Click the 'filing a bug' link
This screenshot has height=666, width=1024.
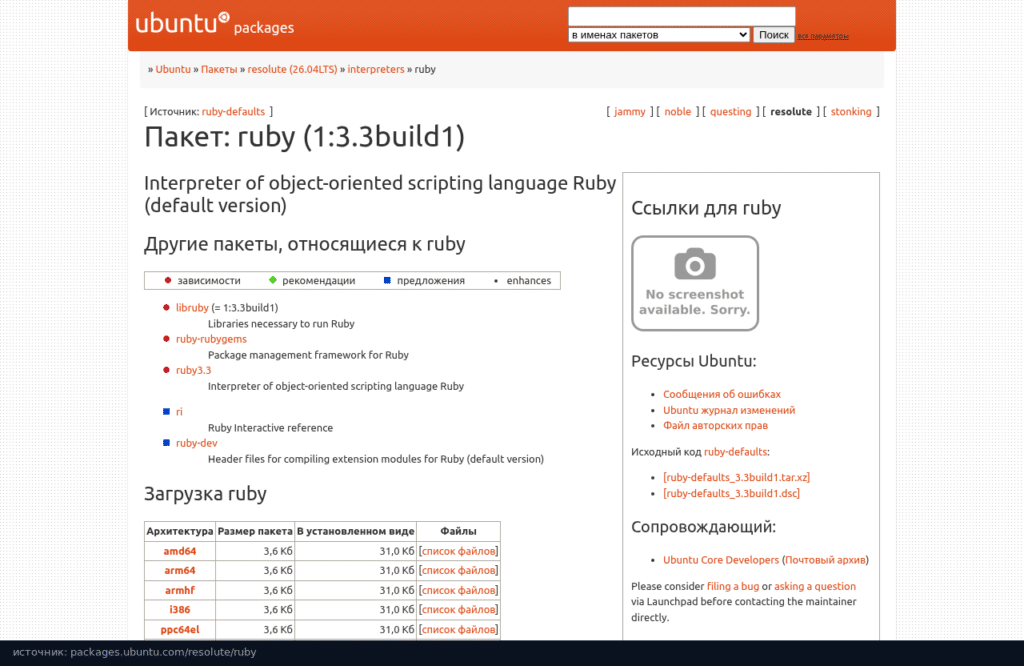[733, 586]
